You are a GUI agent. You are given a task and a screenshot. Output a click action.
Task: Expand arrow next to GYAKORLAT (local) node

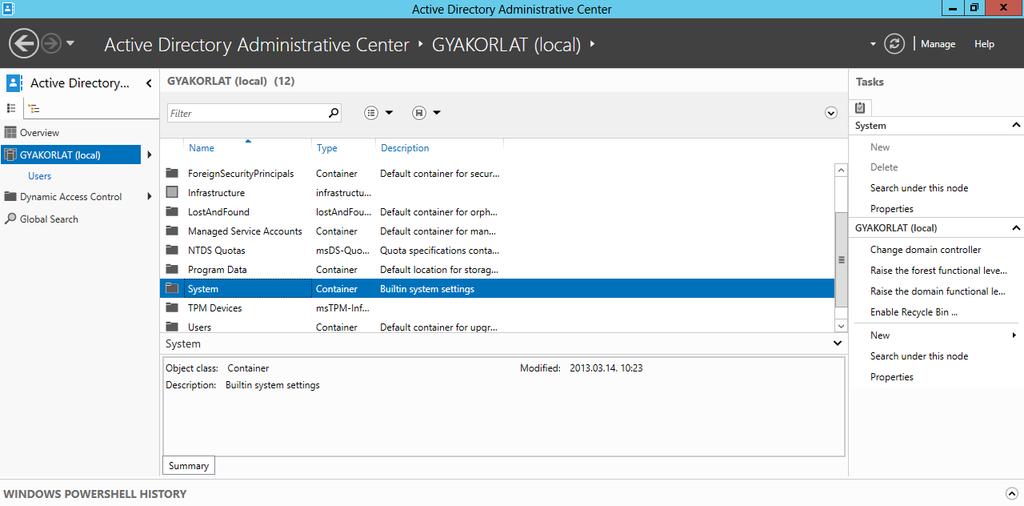(150, 155)
